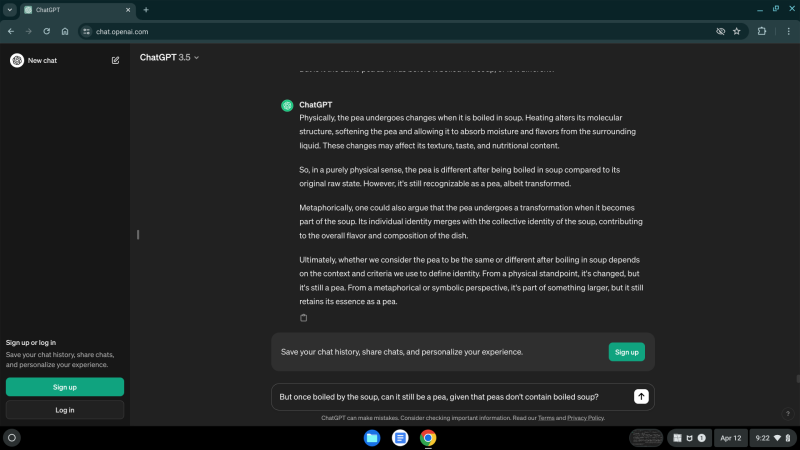Click the Chrome icon in the shelf

pyautogui.click(x=428, y=438)
